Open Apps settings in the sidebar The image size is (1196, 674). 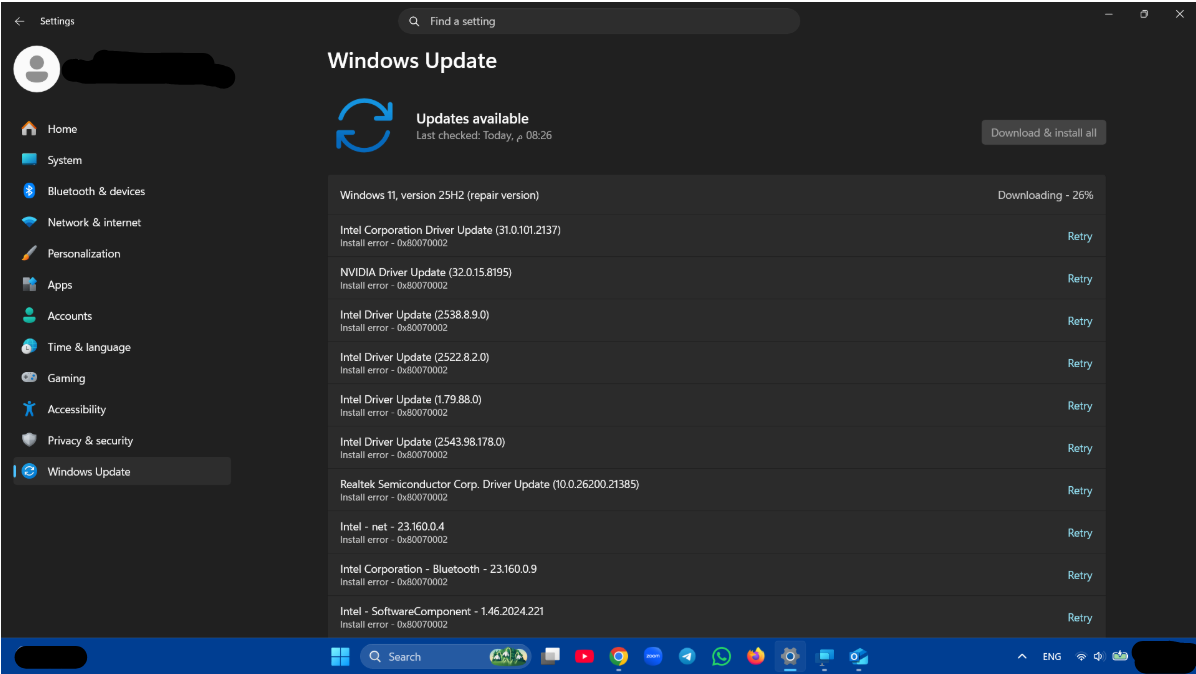pos(122,285)
